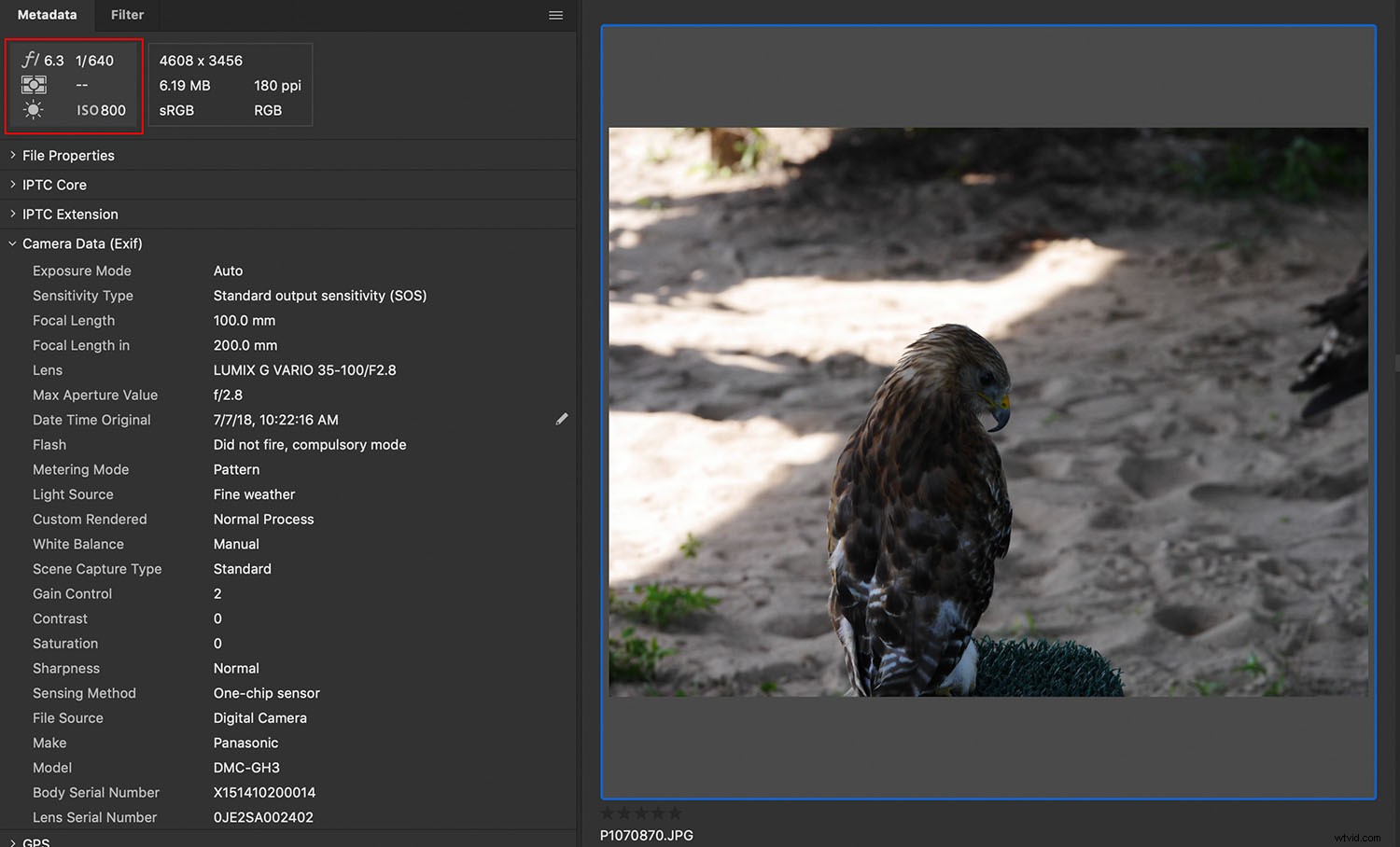Click the white balance sun icon
This screenshot has height=847, width=1400.
(x=34, y=110)
